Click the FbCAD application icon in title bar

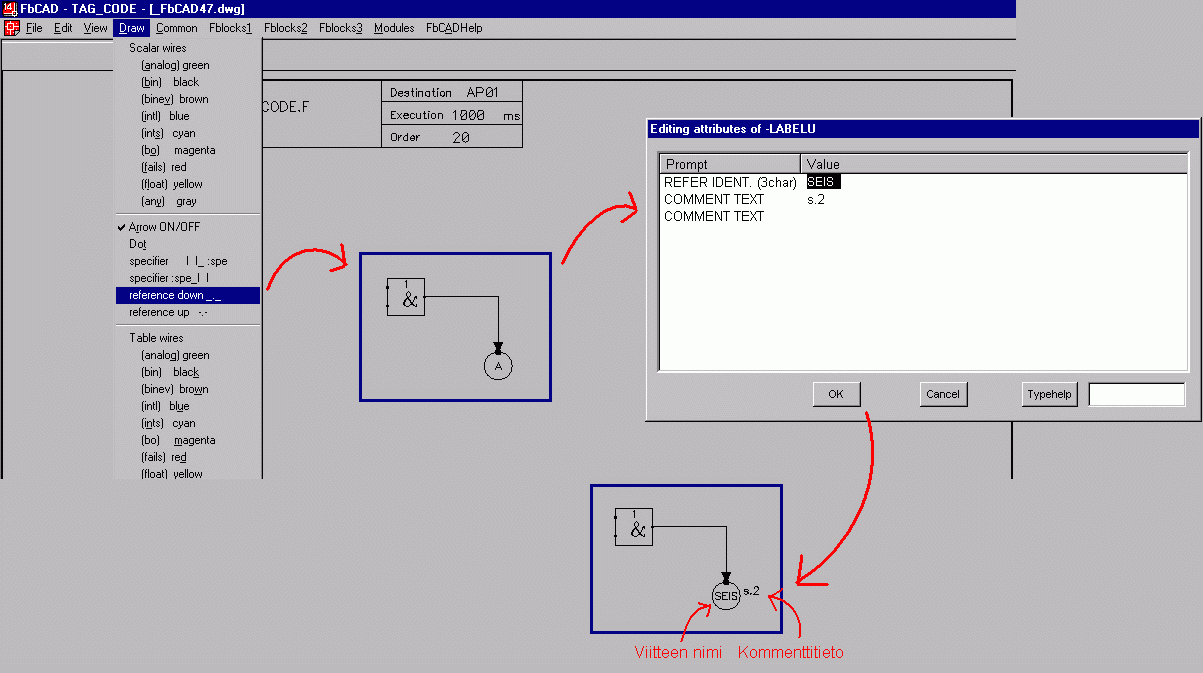(x=9, y=9)
